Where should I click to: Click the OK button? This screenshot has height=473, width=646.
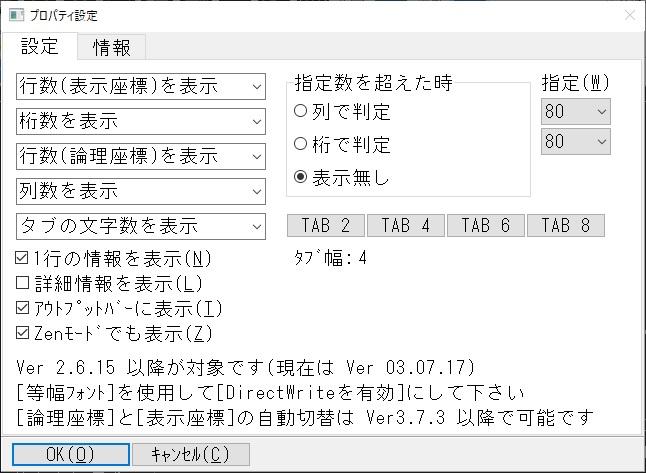coord(70,454)
